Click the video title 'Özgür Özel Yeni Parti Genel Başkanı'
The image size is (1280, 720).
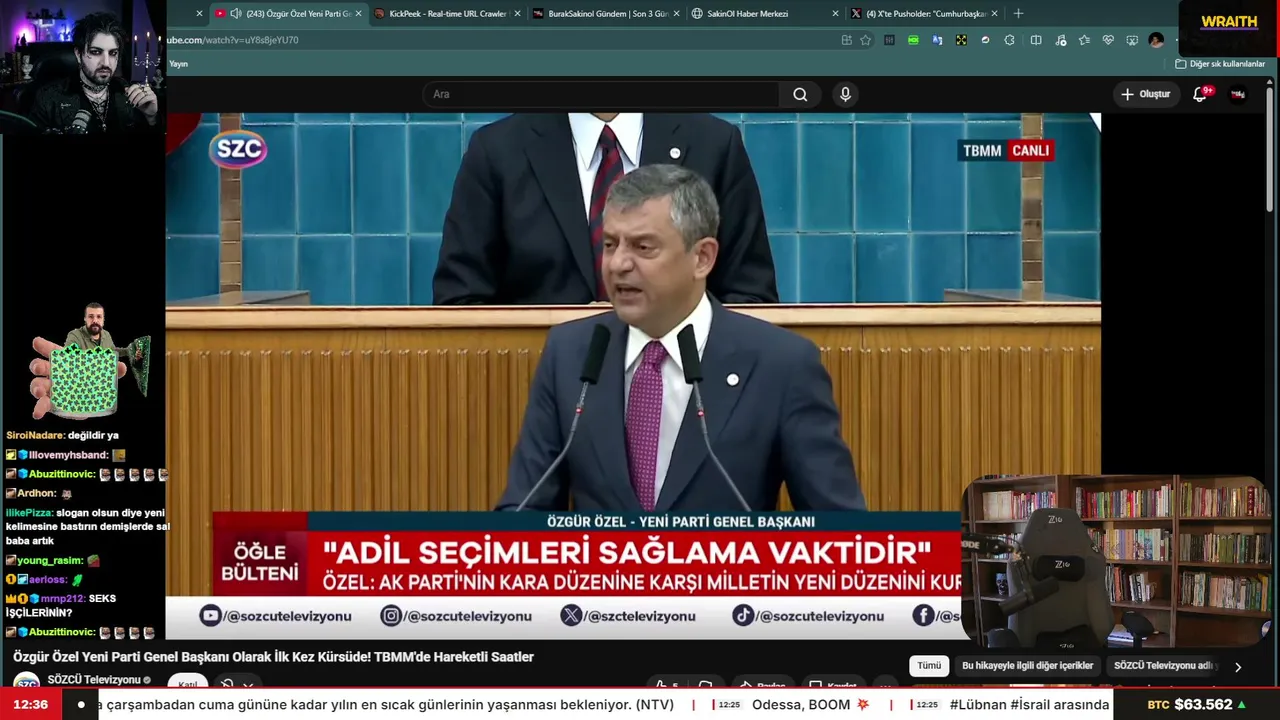(x=273, y=657)
